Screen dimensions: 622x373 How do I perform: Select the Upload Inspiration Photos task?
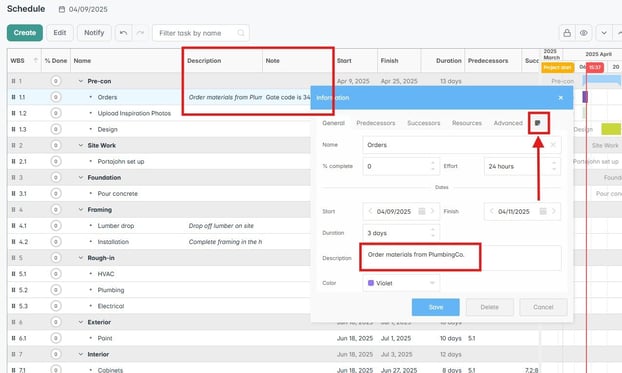(x=134, y=113)
